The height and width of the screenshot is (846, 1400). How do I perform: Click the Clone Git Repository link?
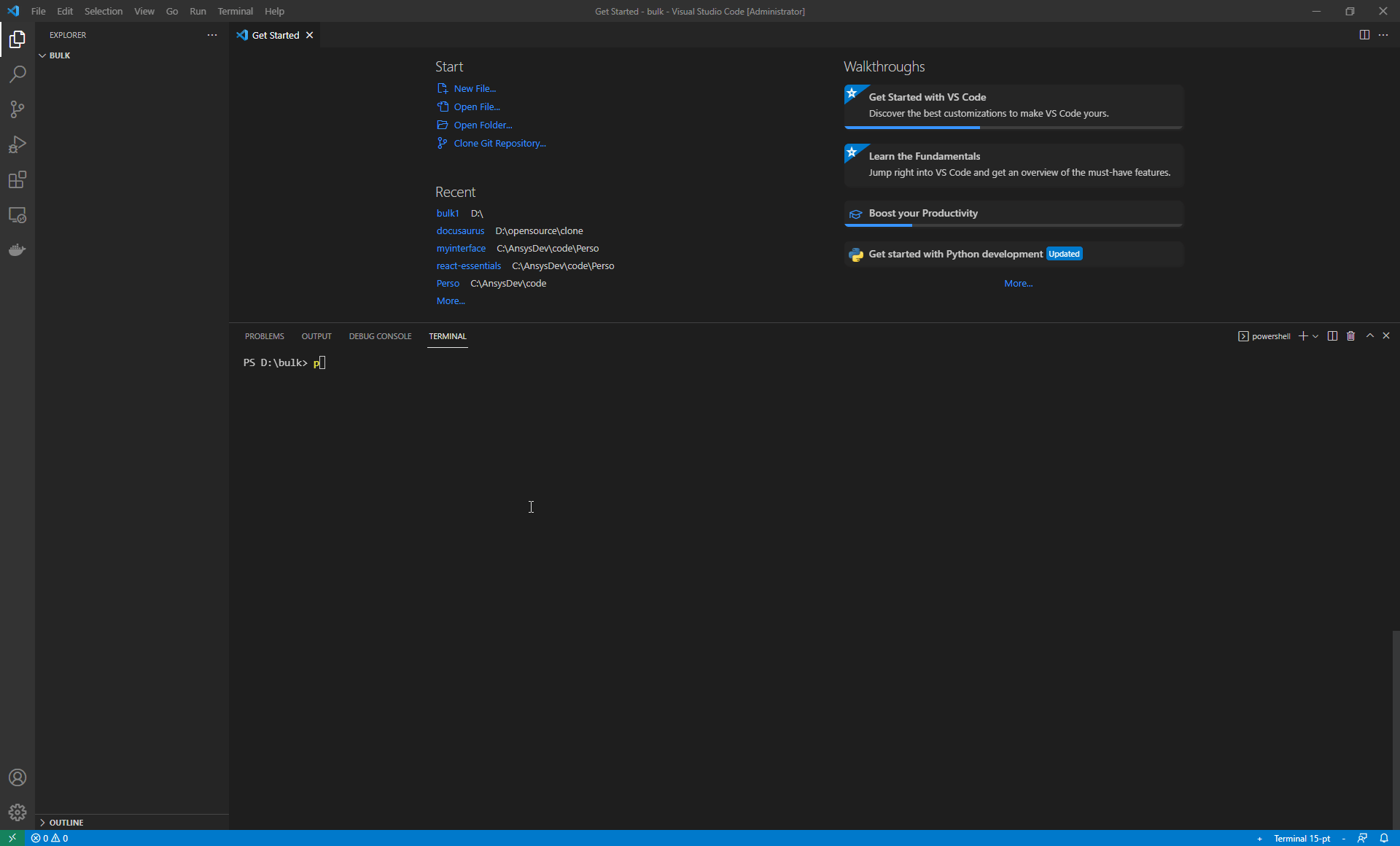pyautogui.click(x=499, y=143)
